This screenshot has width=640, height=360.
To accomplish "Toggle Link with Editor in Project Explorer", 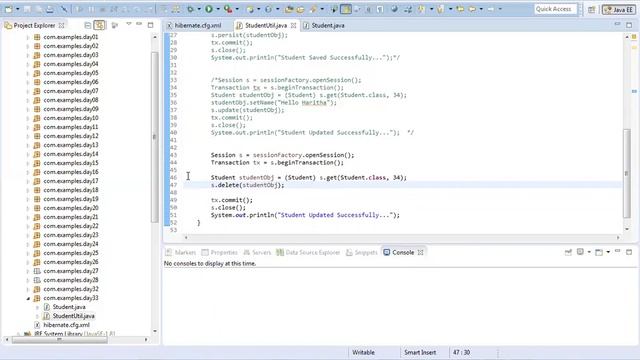I will pos(99,25).
